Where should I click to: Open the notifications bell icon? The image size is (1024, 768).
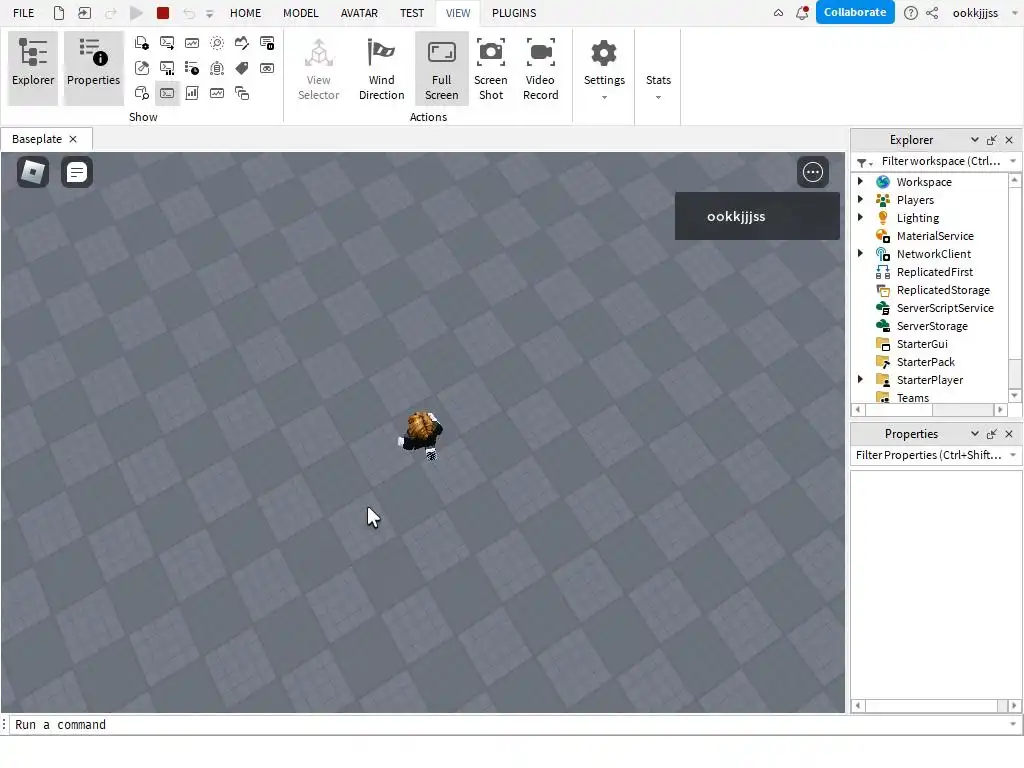[802, 12]
